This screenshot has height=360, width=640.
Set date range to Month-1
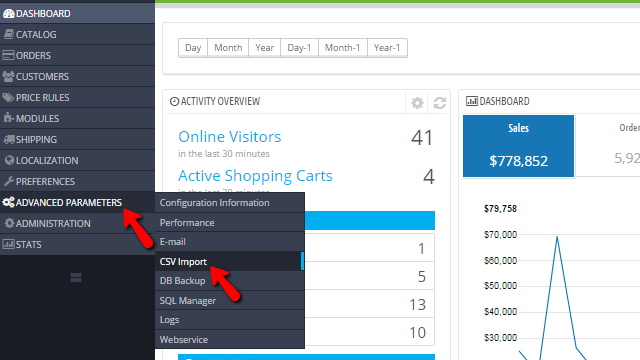click(342, 48)
